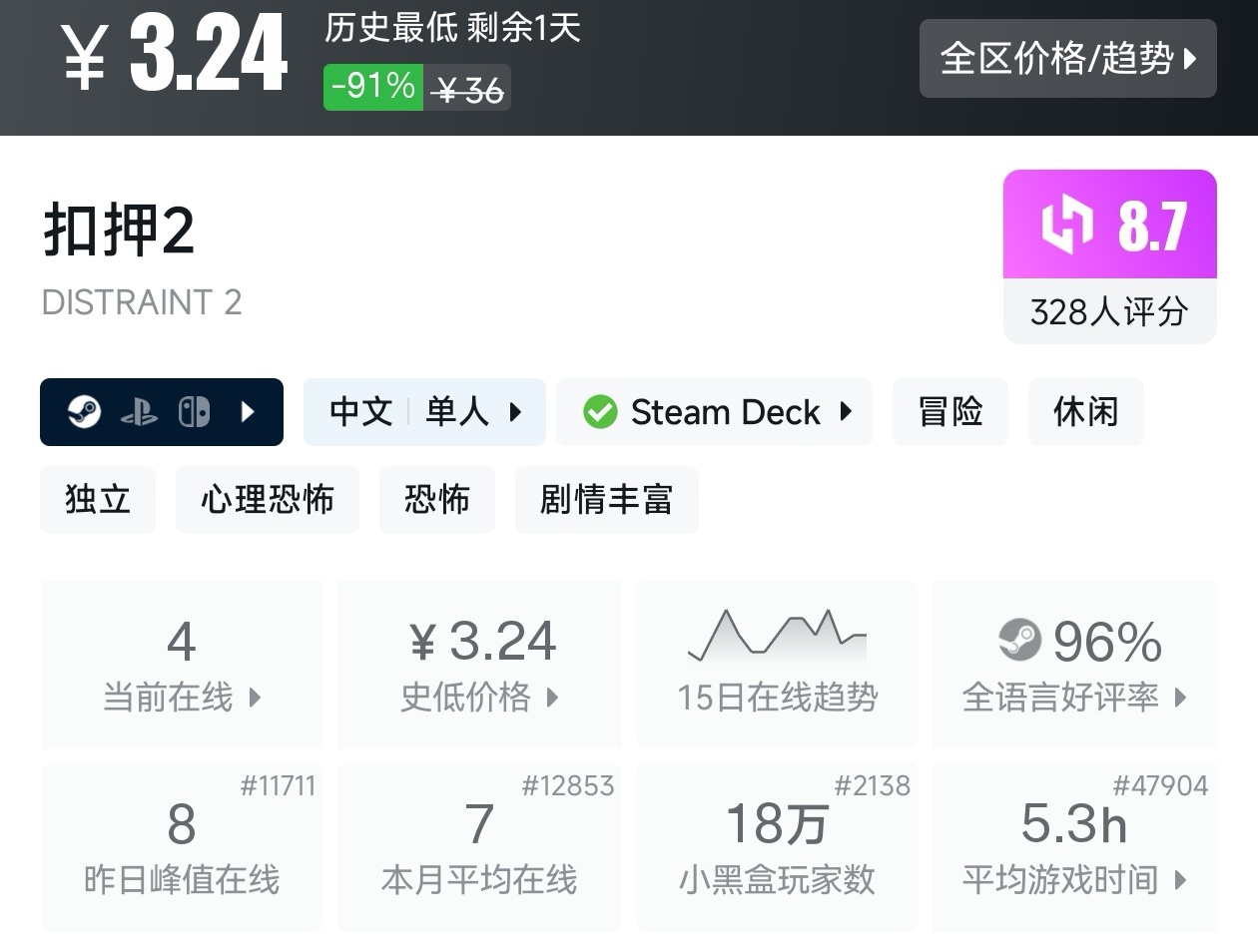
Task: Click the green Steam Deck verified checkmark
Action: coord(600,411)
